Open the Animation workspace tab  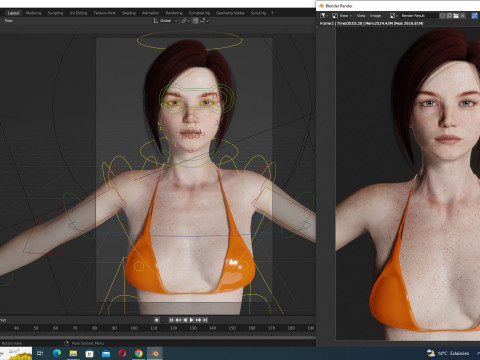(x=150, y=13)
